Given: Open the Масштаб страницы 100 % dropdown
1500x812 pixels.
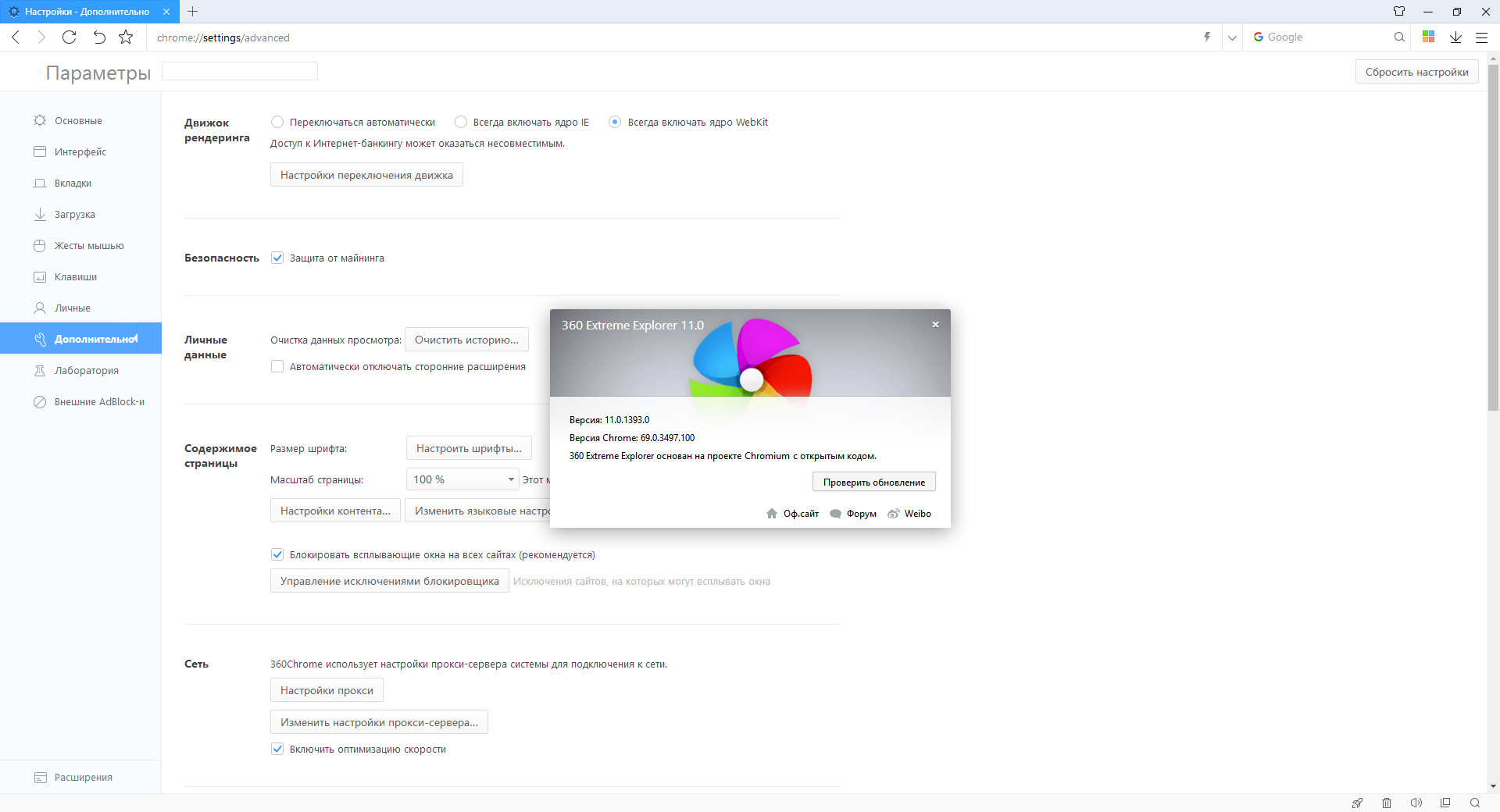Looking at the screenshot, I should click(462, 479).
